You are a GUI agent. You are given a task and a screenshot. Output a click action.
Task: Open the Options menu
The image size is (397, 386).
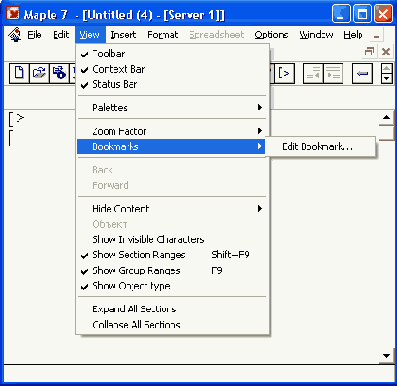(271, 35)
